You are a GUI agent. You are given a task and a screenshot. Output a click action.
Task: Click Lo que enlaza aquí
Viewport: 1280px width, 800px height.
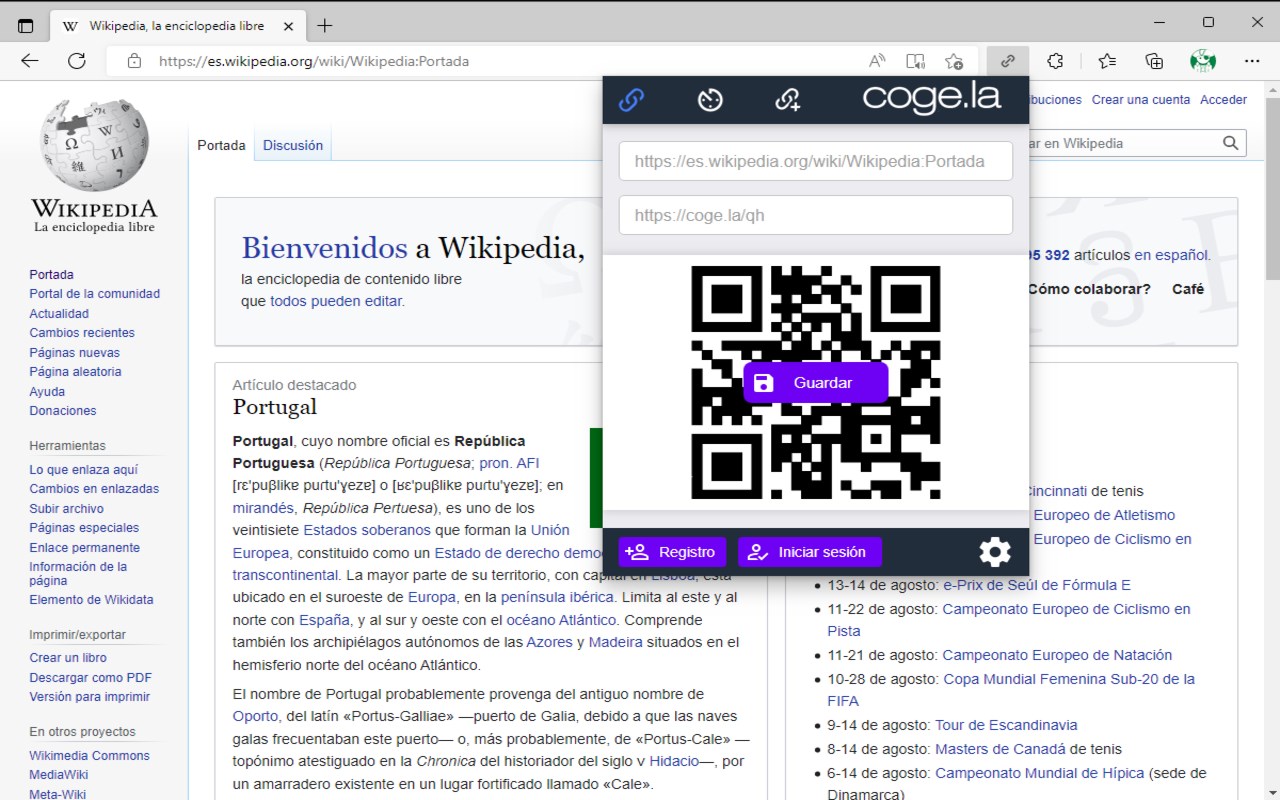pos(84,469)
